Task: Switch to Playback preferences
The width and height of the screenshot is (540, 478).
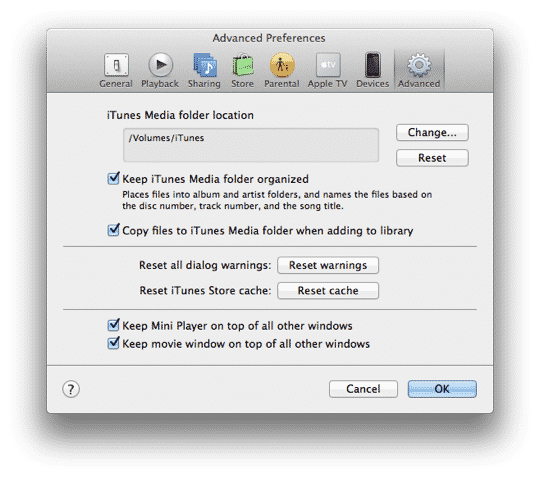Action: point(160,70)
